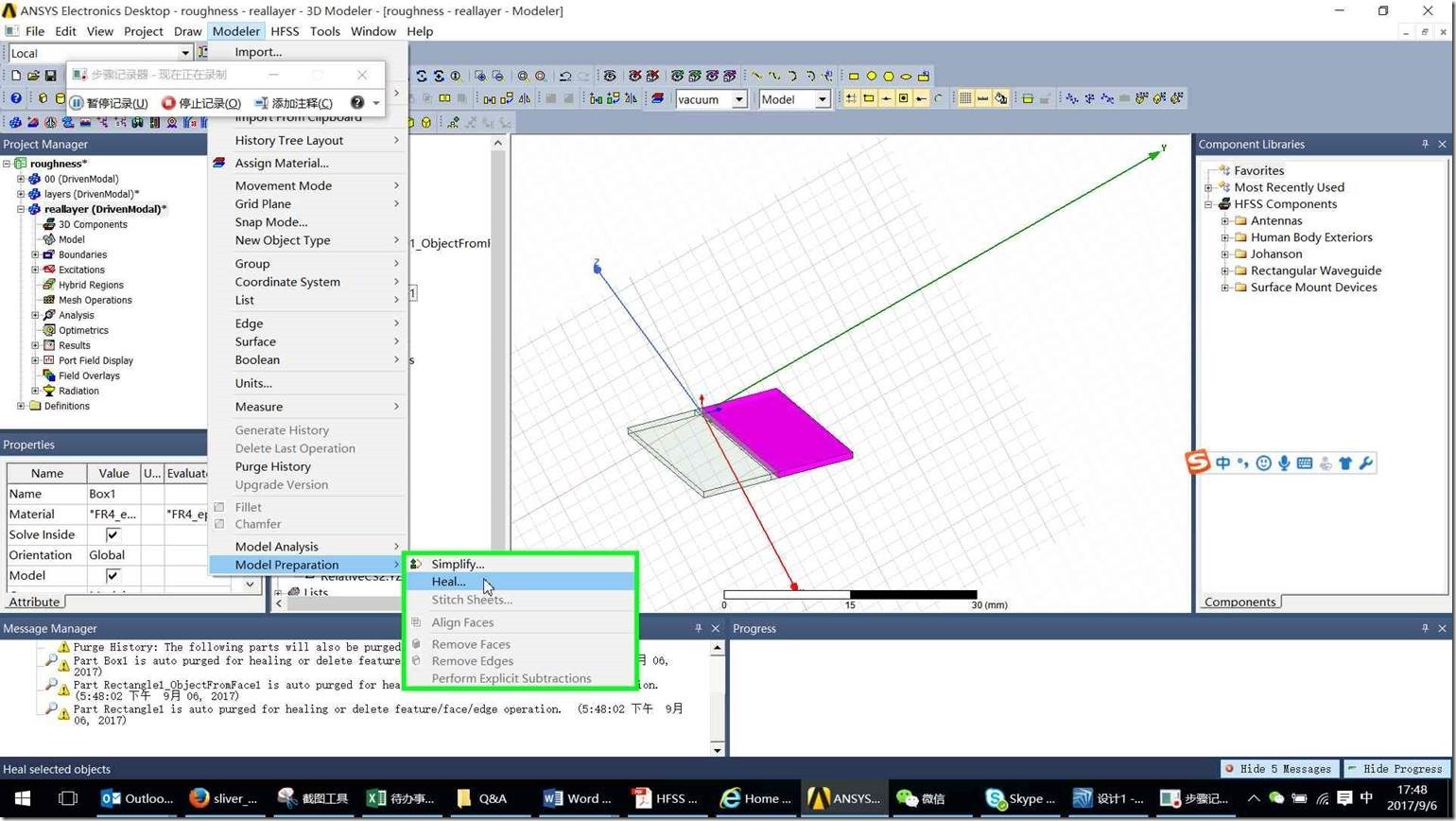
Task: Expand the layers (DrivenModal) design node
Action: 21,194
